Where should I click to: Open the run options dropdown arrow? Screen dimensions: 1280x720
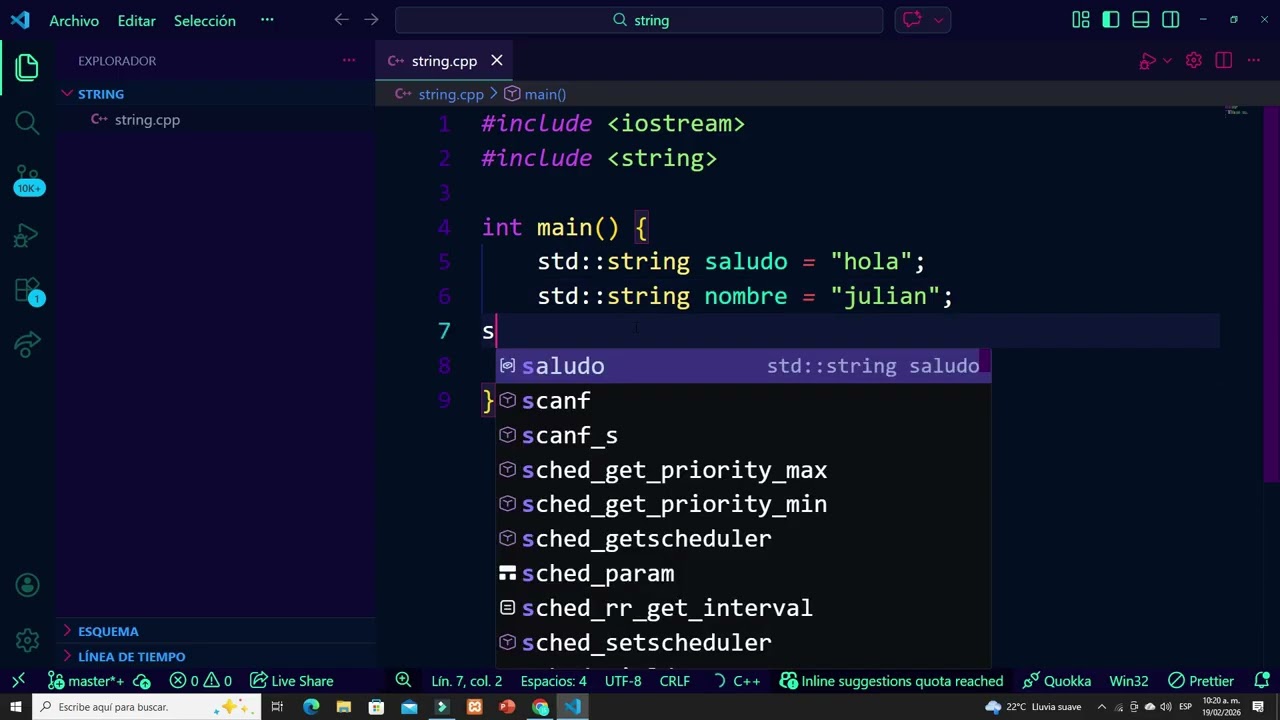(1167, 61)
